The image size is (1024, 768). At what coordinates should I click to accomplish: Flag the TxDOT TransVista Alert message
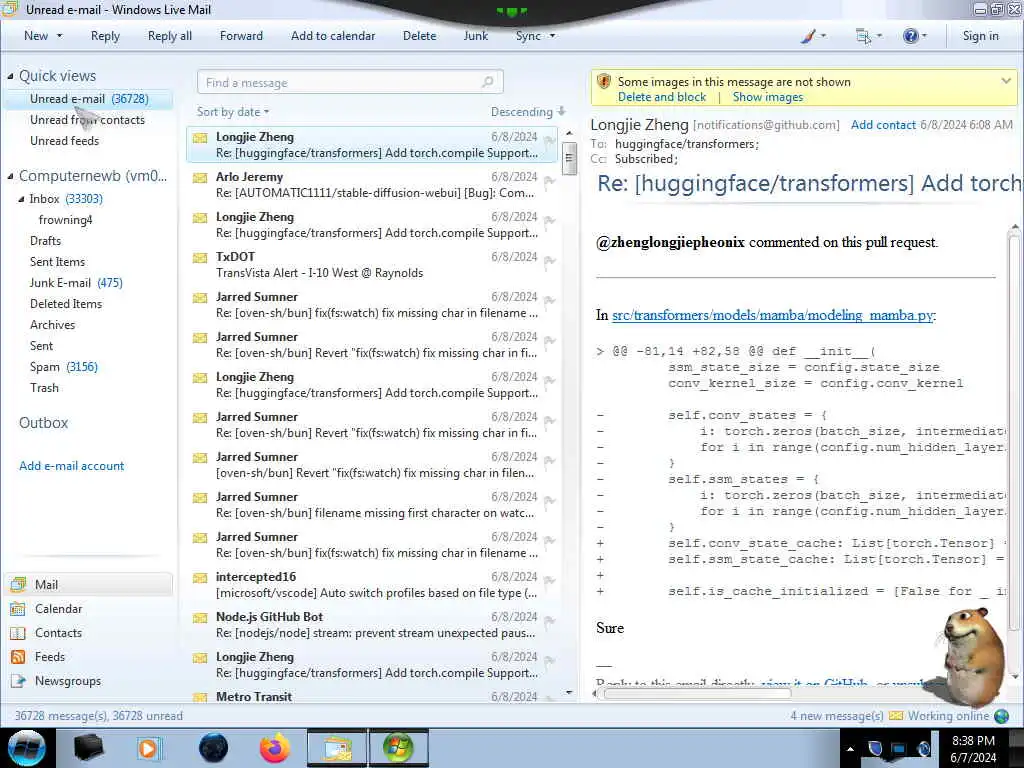(549, 261)
